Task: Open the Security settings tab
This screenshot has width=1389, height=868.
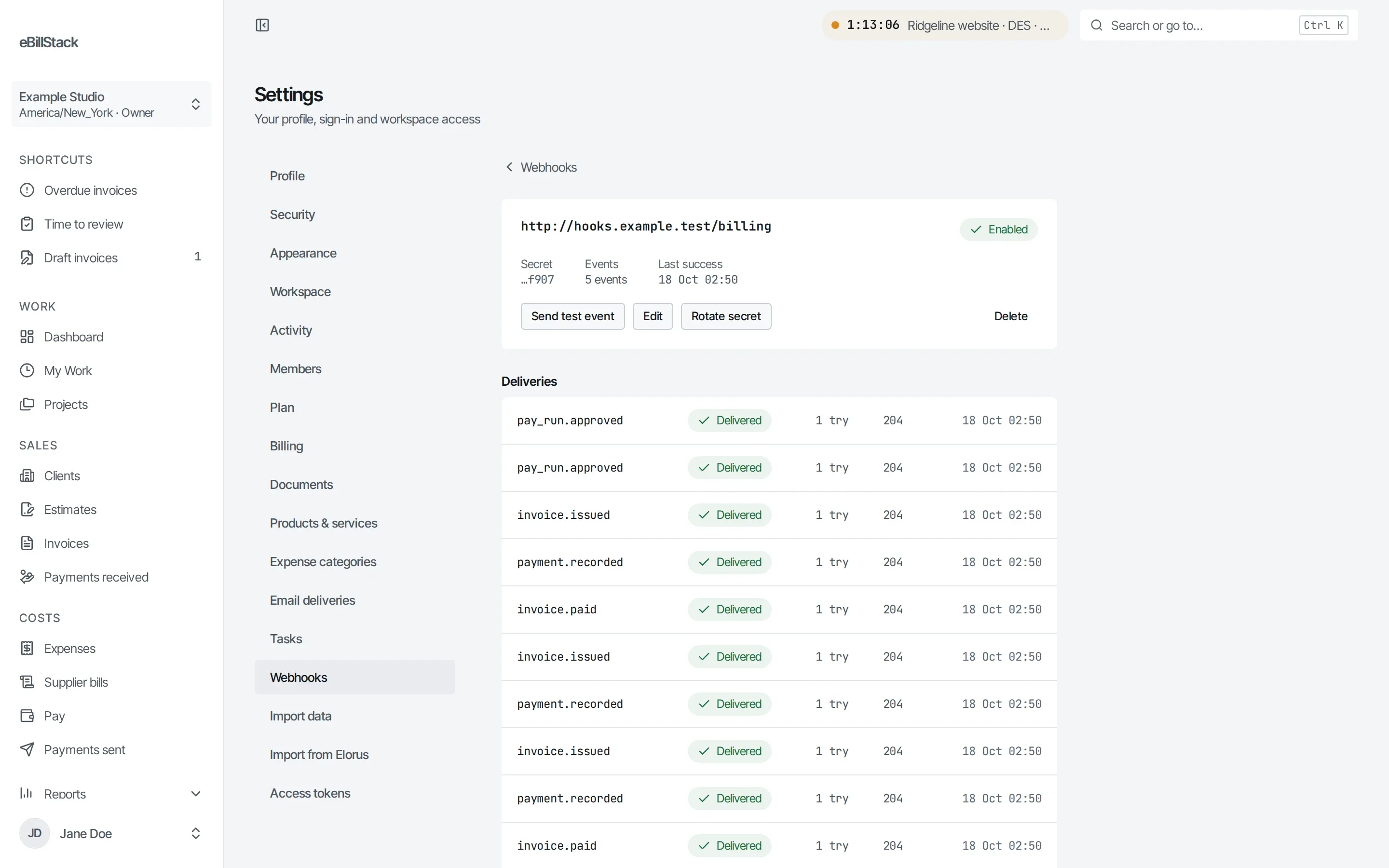Action: tap(354, 214)
